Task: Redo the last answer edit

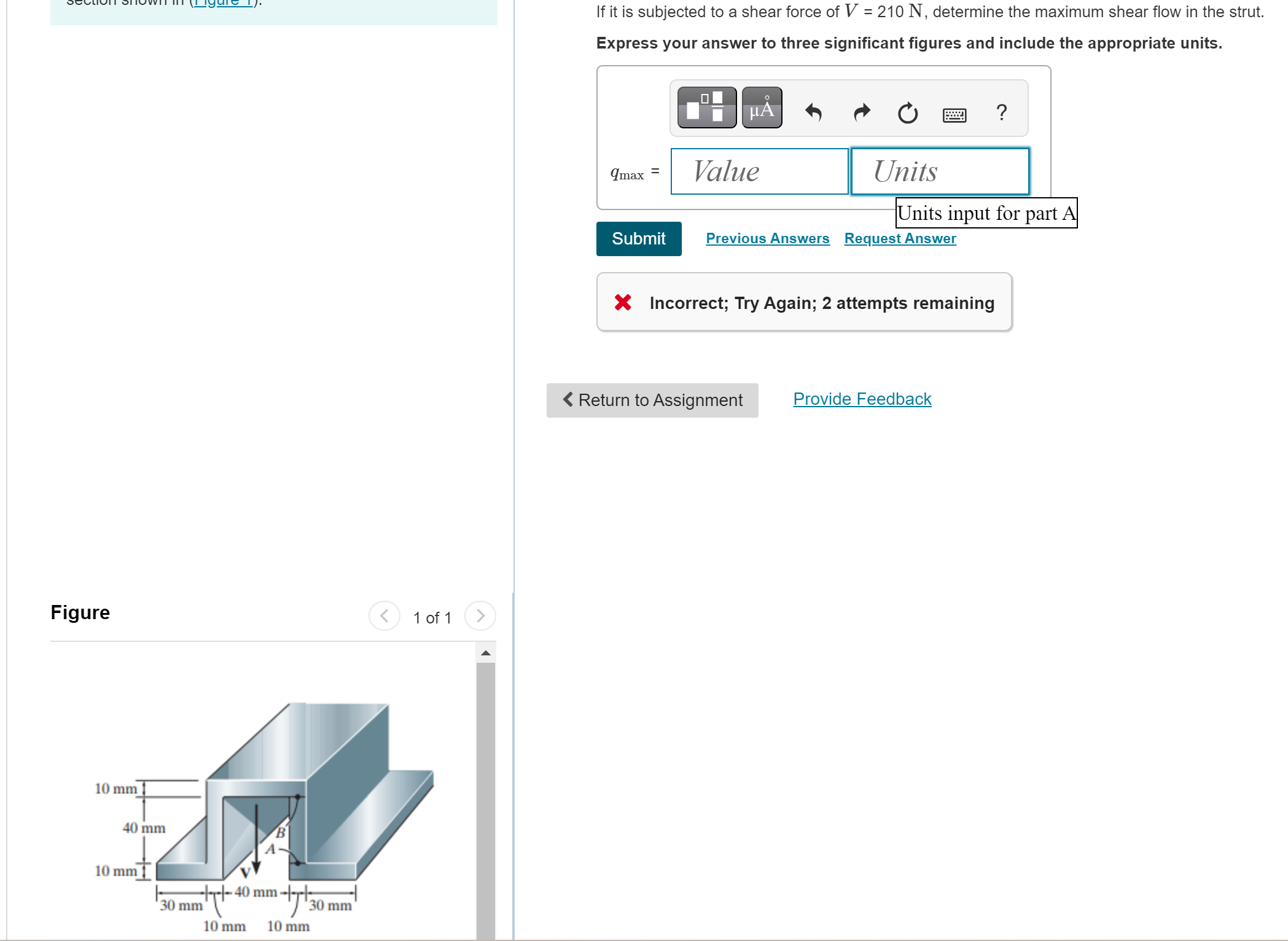Action: point(861,112)
